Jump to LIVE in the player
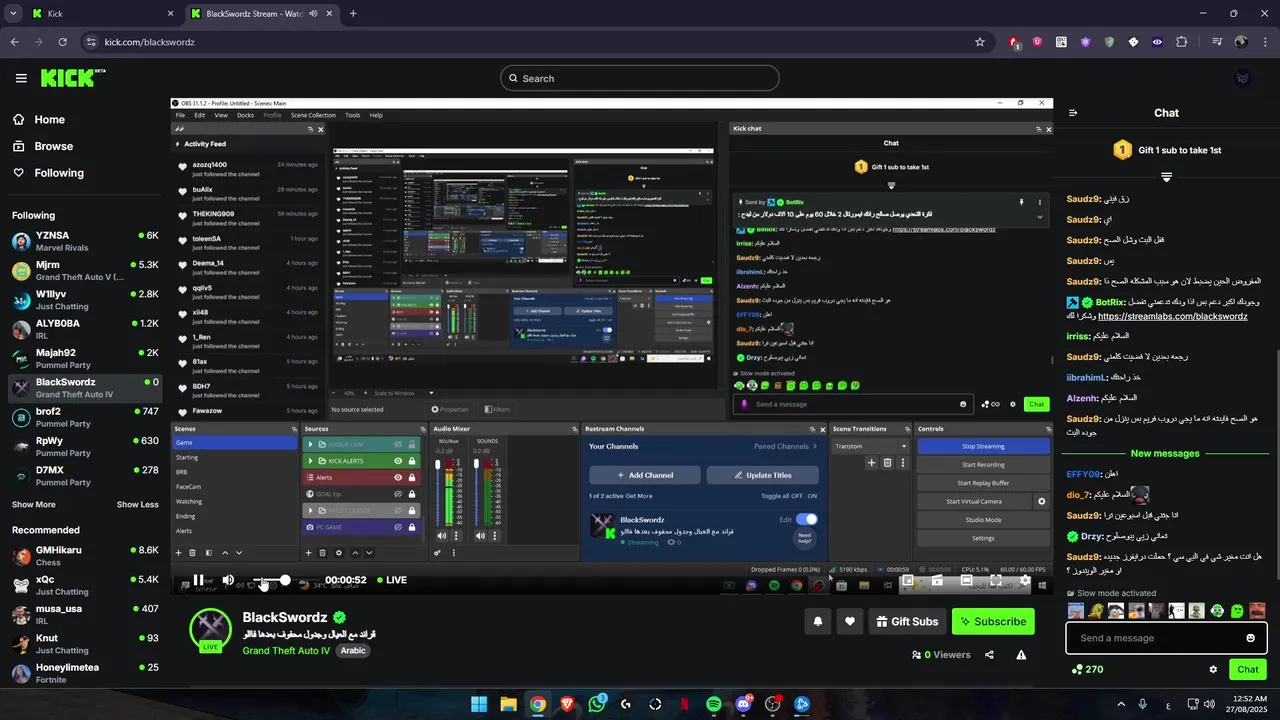This screenshot has width=1280, height=720. click(x=391, y=580)
